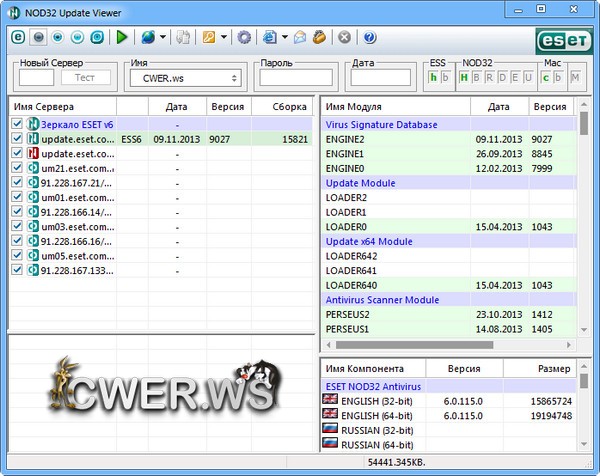The width and height of the screenshot is (600, 476).
Task: Open the settings gear icon
Action: [244, 37]
